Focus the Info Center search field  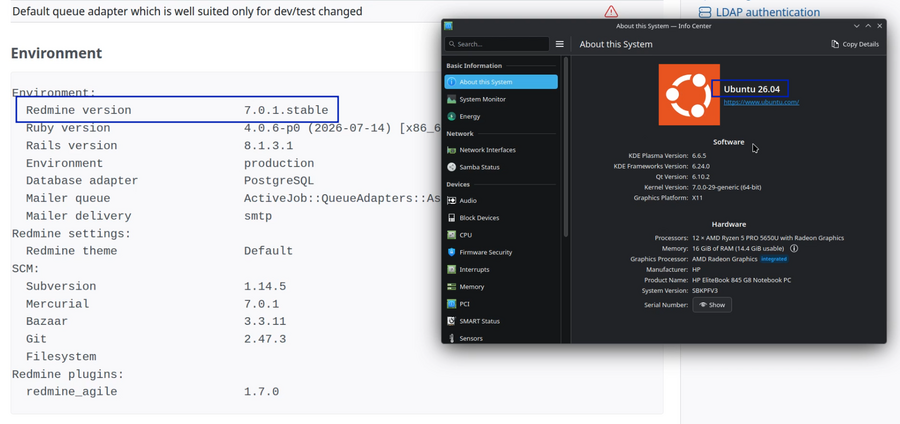(497, 44)
